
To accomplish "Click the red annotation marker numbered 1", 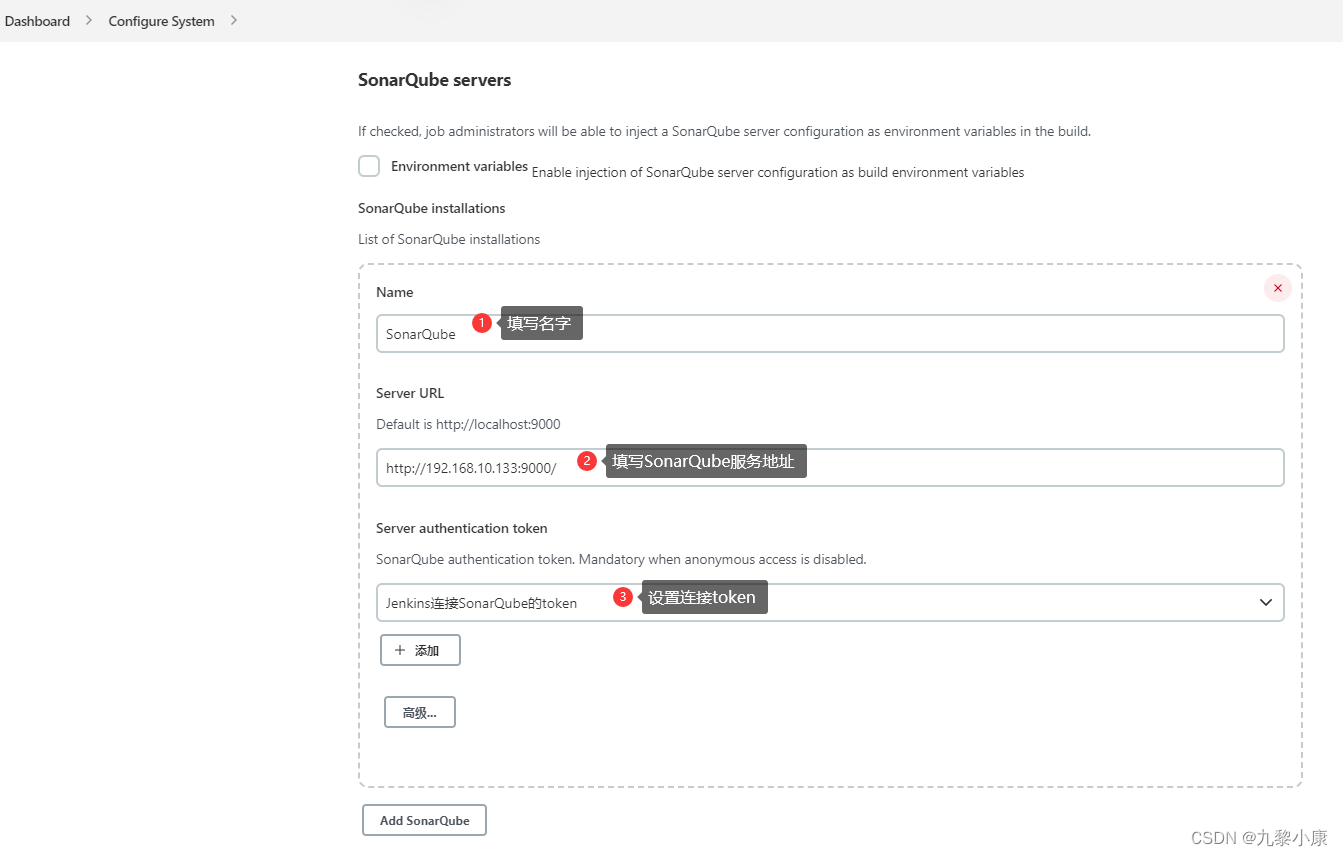I will click(x=481, y=322).
